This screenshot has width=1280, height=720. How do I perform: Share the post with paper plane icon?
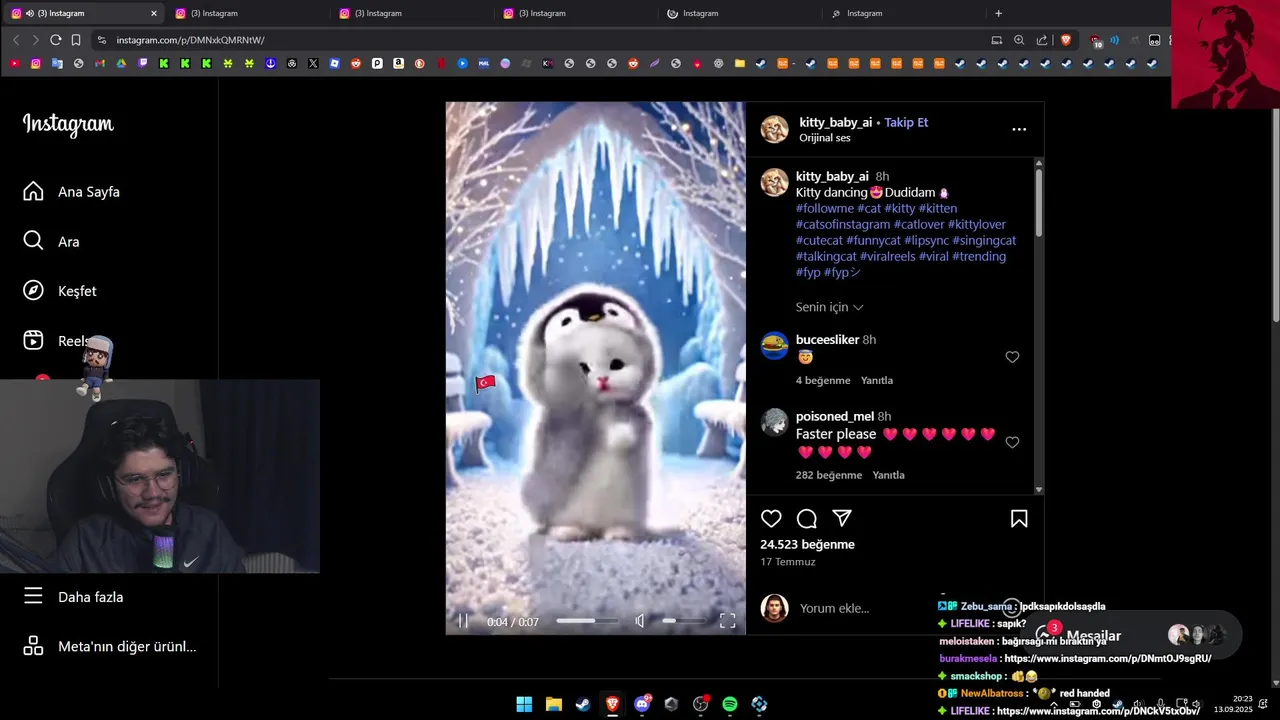[x=842, y=518]
